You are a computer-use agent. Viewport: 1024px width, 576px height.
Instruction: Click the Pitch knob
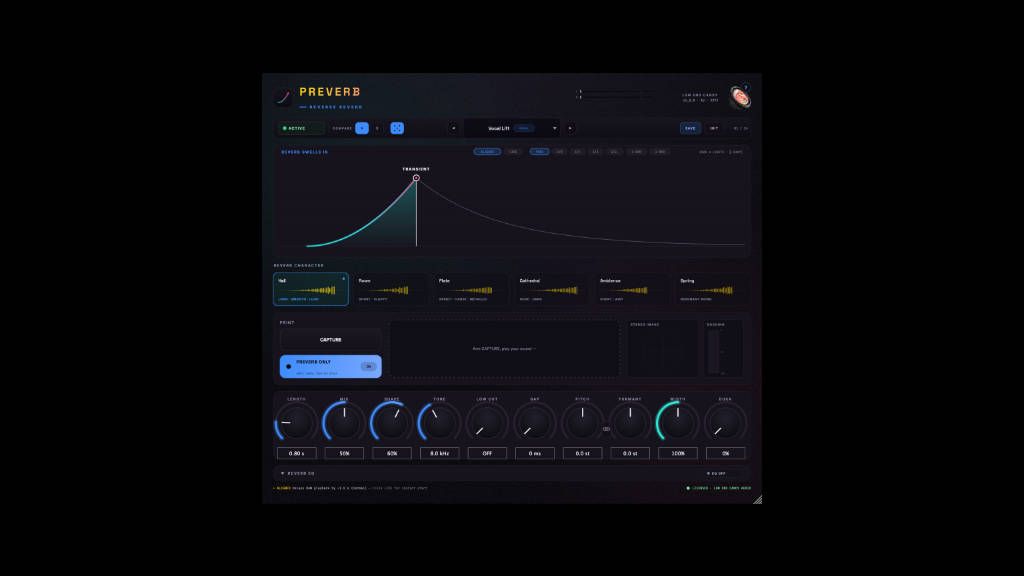click(583, 423)
